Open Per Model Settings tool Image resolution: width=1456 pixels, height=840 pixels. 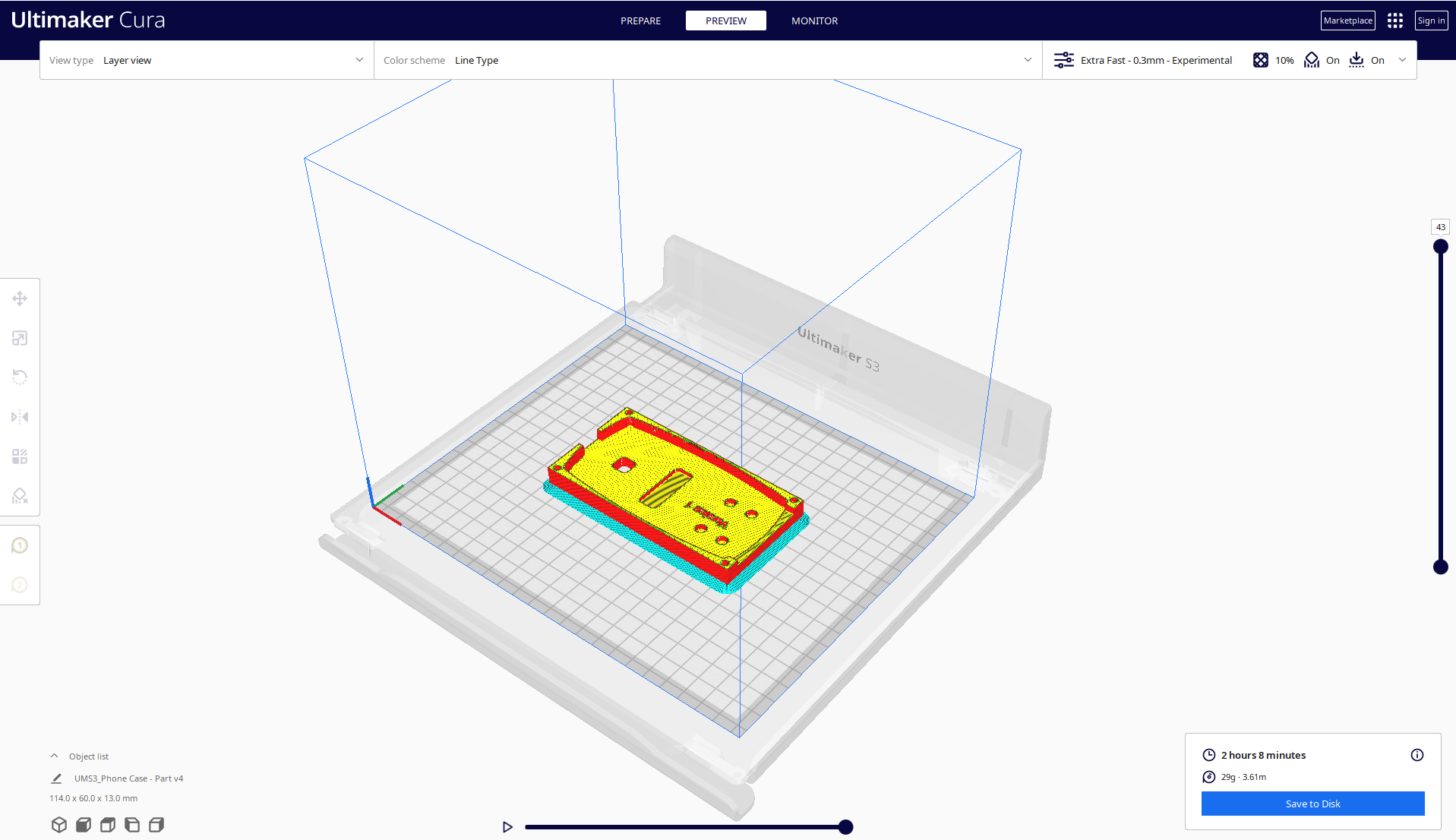(x=20, y=456)
